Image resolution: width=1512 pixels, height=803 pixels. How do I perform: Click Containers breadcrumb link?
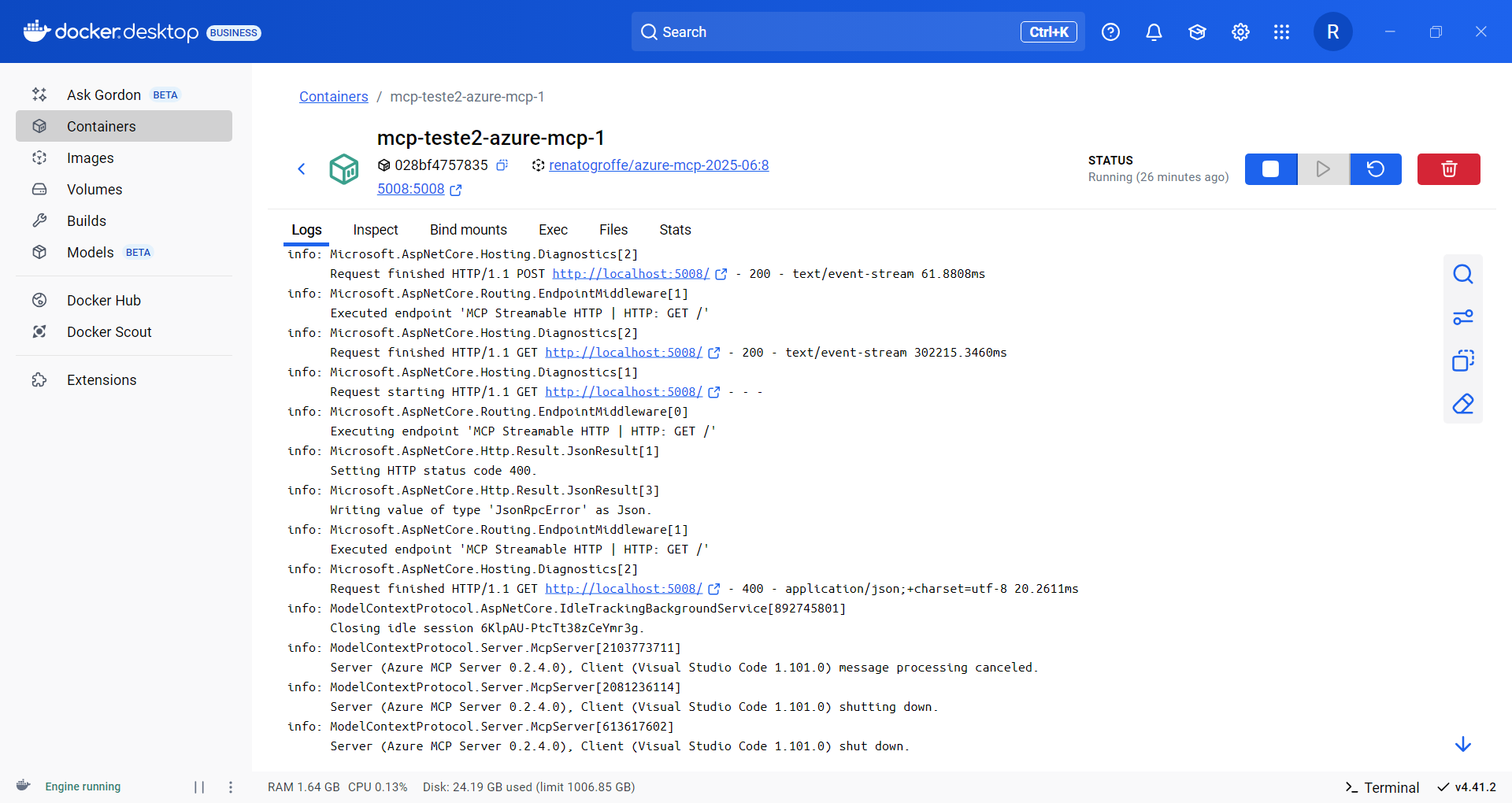[333, 96]
